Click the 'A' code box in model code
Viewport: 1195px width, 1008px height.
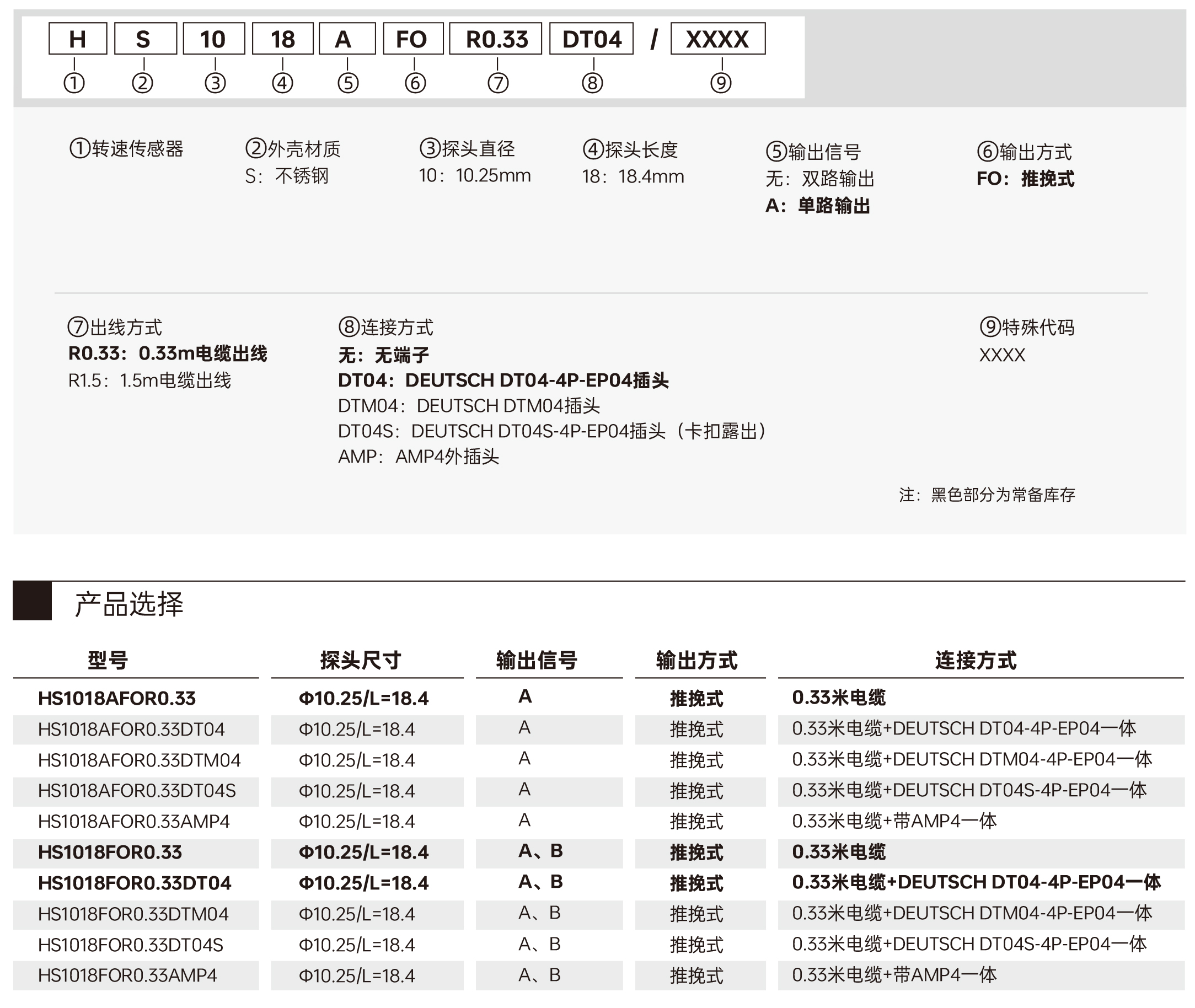tap(347, 38)
